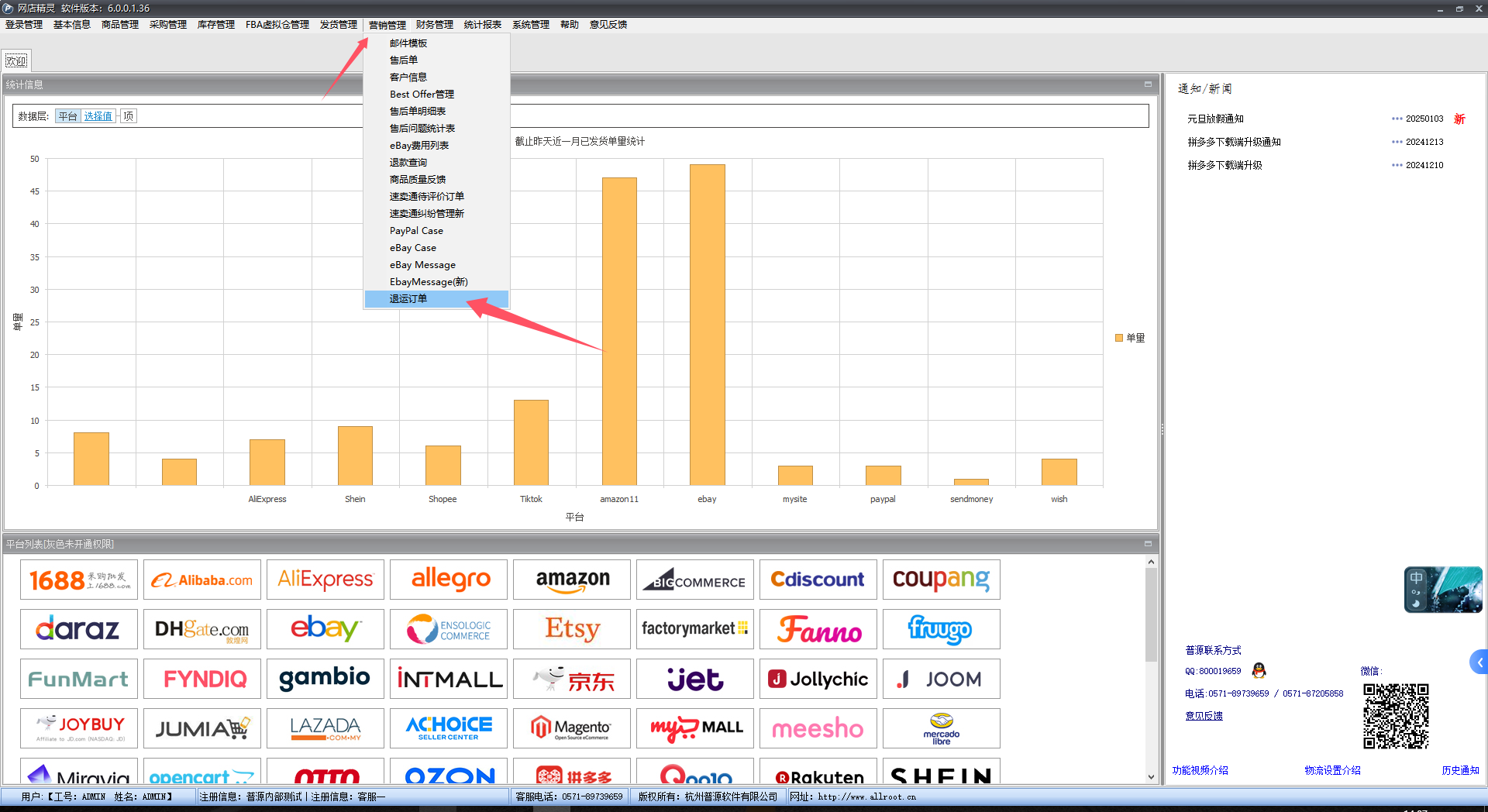The width and height of the screenshot is (1488, 812).
Task: Open the 统计报表 menu
Action: pos(483,25)
